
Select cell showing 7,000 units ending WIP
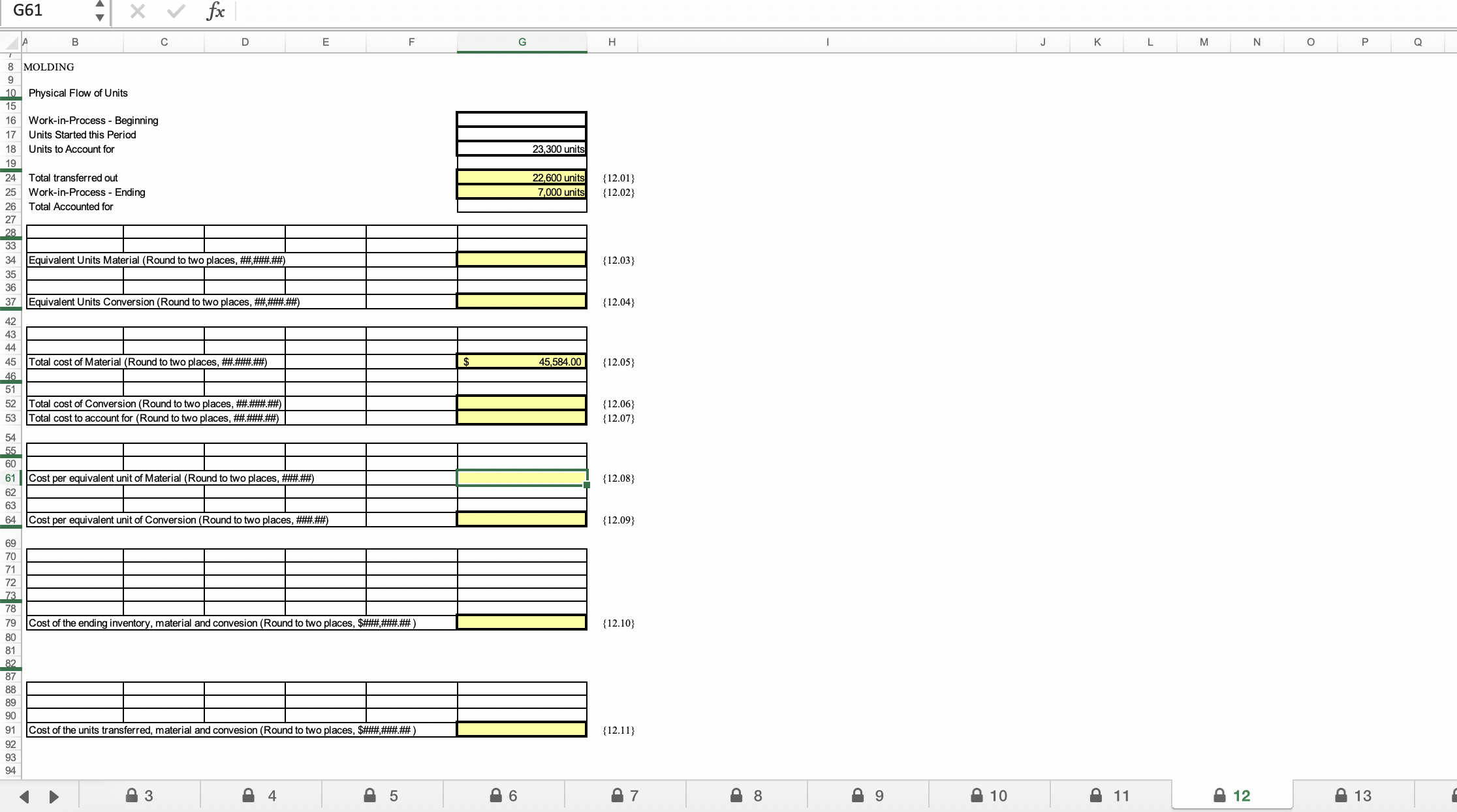pos(522,192)
